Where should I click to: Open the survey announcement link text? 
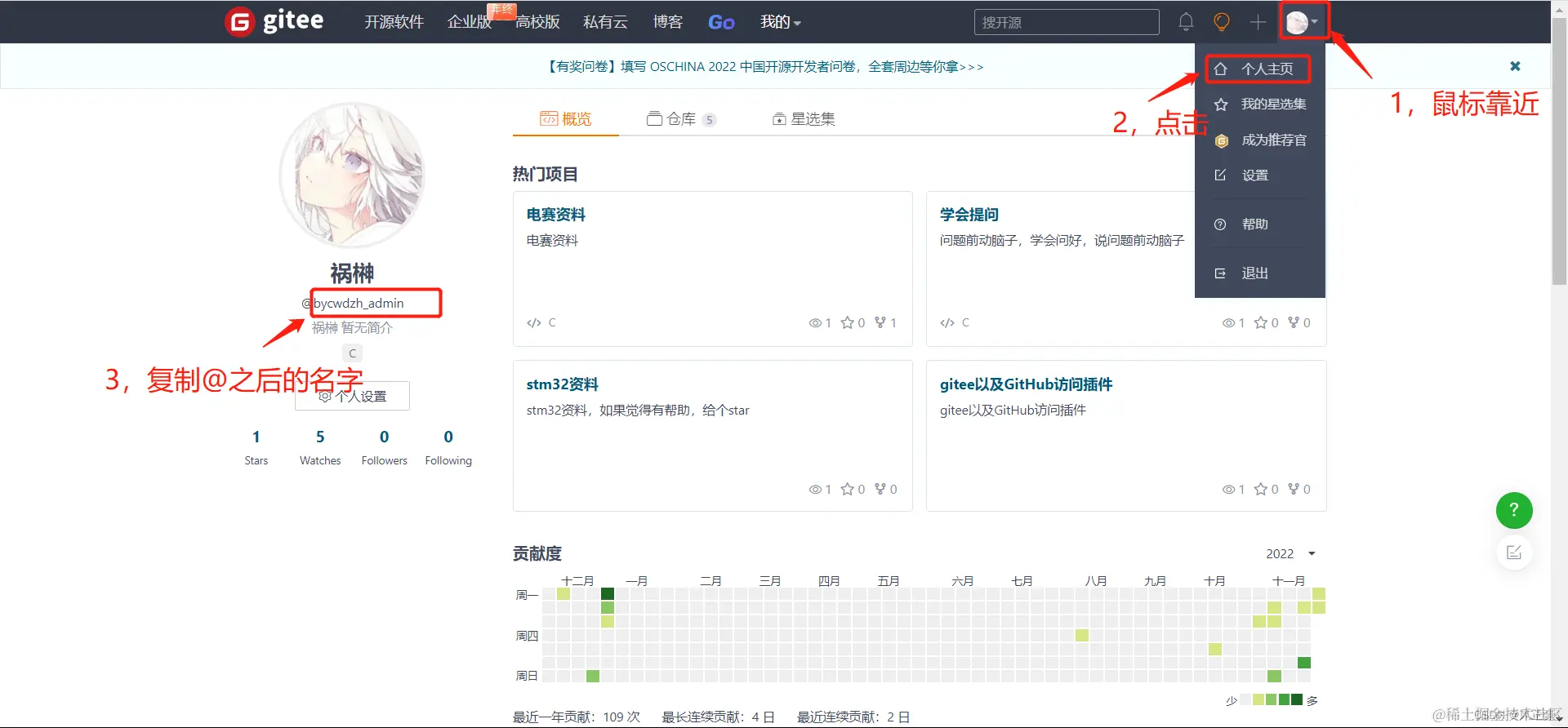click(764, 66)
